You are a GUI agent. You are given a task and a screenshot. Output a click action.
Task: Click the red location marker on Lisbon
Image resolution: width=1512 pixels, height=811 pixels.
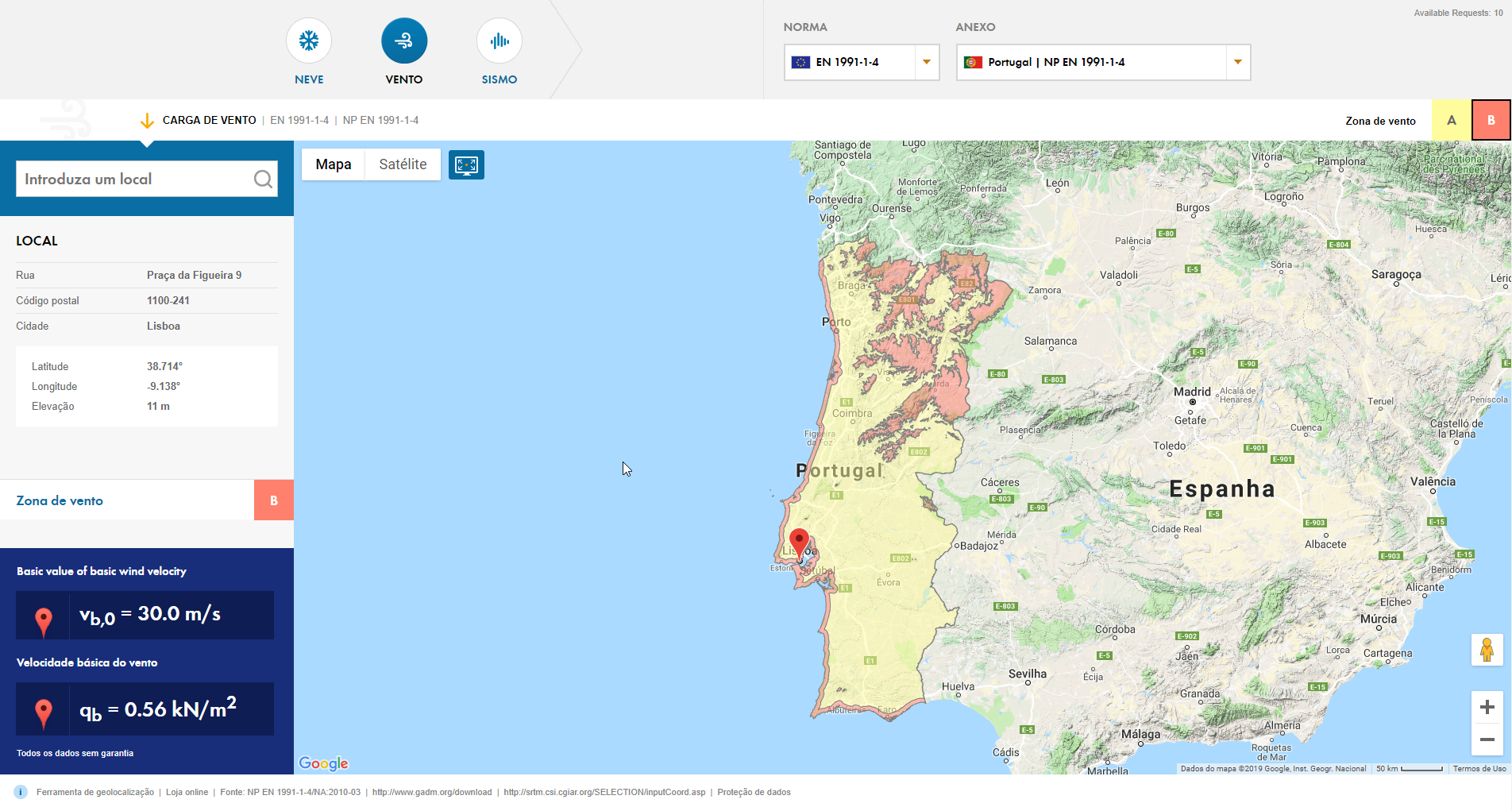(799, 544)
